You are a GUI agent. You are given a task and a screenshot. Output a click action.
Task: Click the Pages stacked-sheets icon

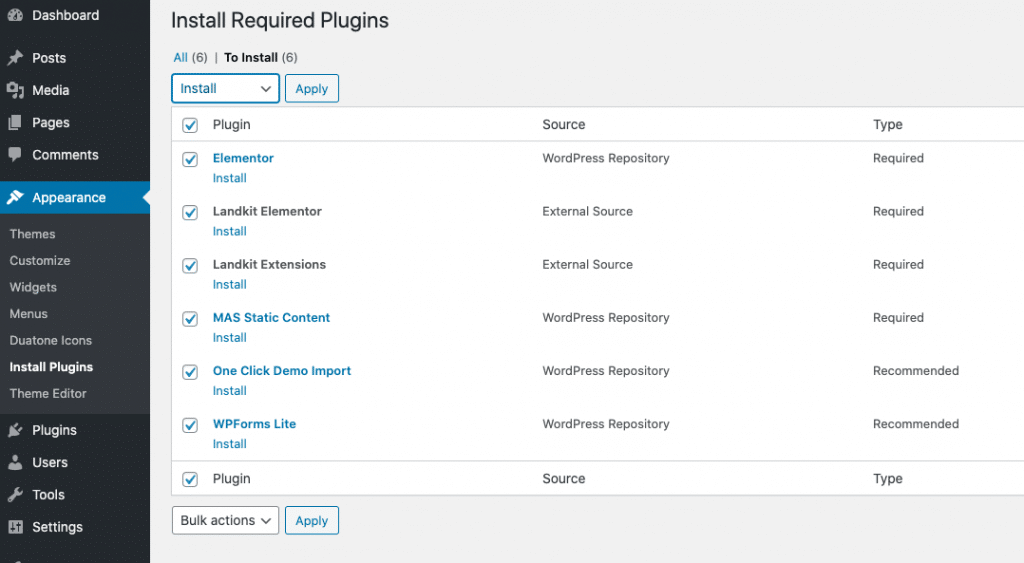(15, 123)
